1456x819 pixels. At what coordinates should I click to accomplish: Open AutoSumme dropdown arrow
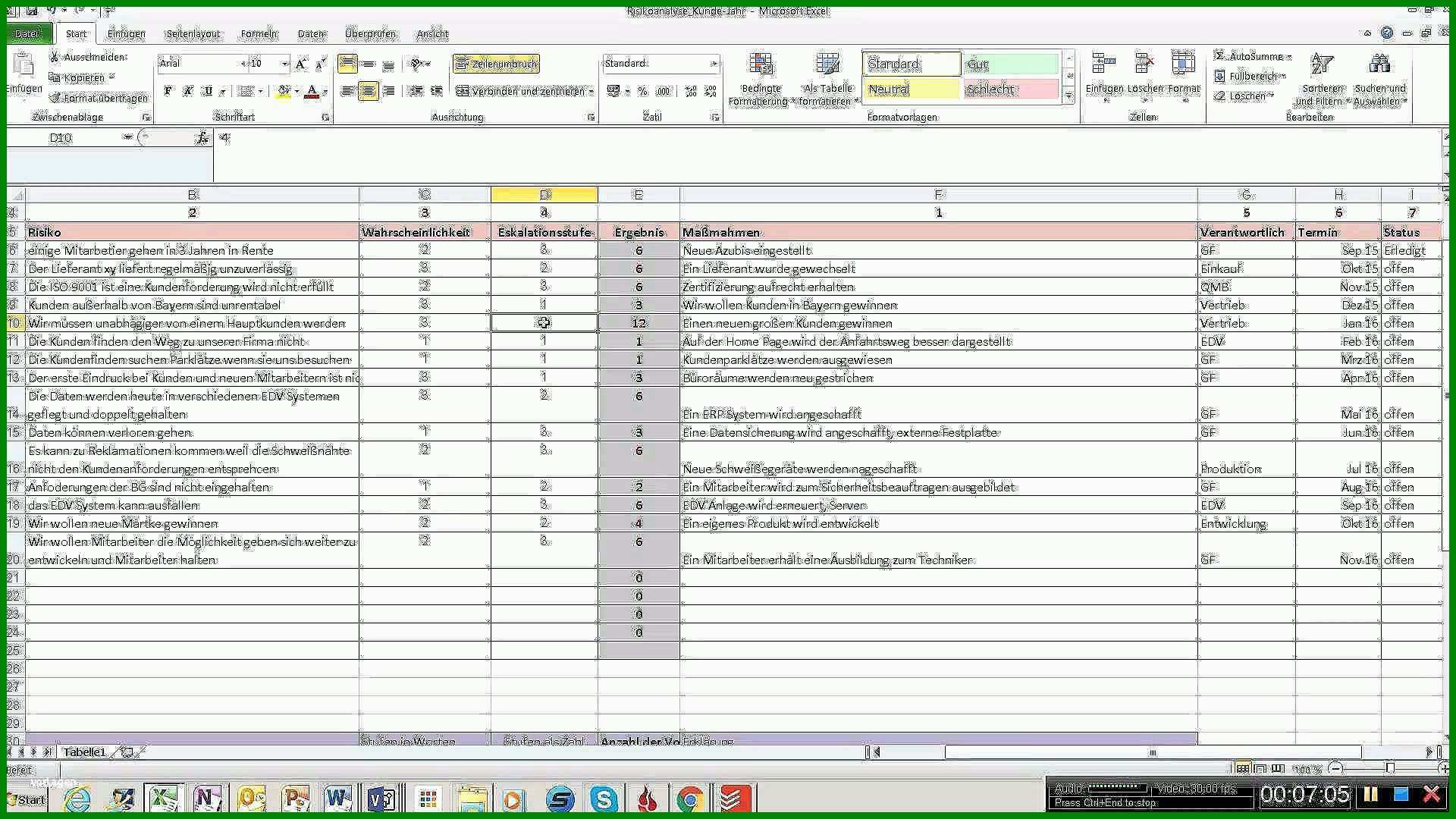[x=1288, y=57]
